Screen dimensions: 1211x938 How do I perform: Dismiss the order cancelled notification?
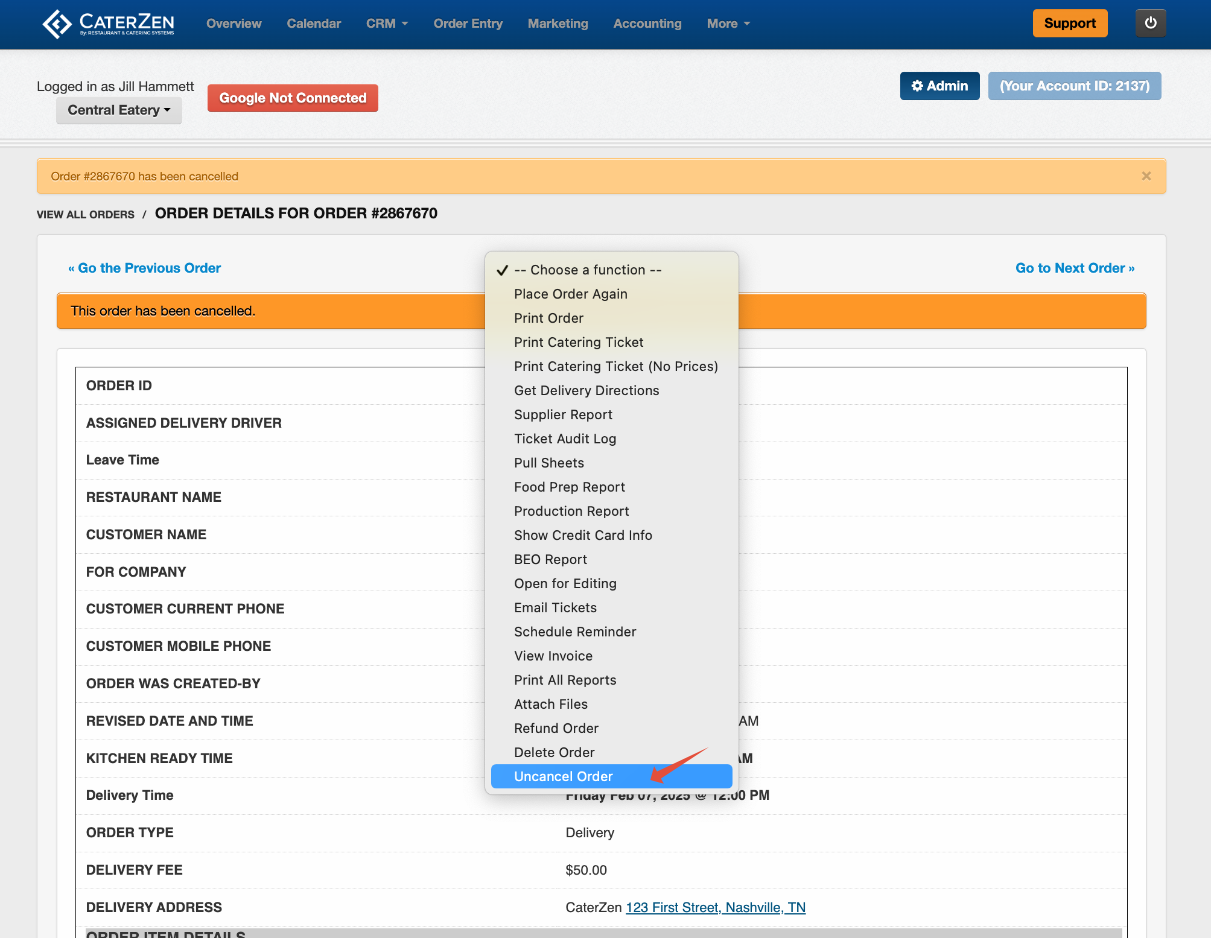tap(1146, 176)
